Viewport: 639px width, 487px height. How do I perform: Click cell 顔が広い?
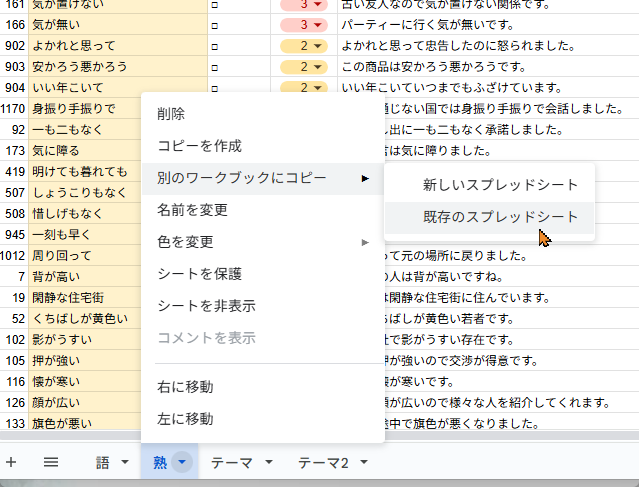pos(85,403)
